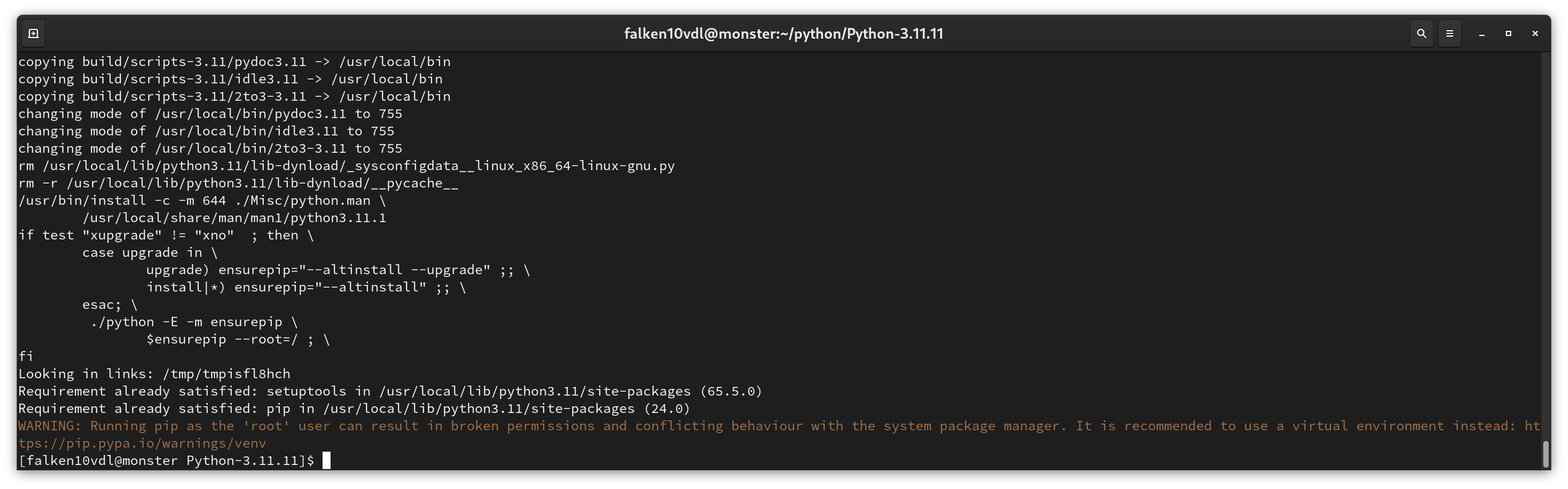The width and height of the screenshot is (1568, 489).
Task: Open the pip.pypa.io/warnings/venv link
Action: (142, 443)
